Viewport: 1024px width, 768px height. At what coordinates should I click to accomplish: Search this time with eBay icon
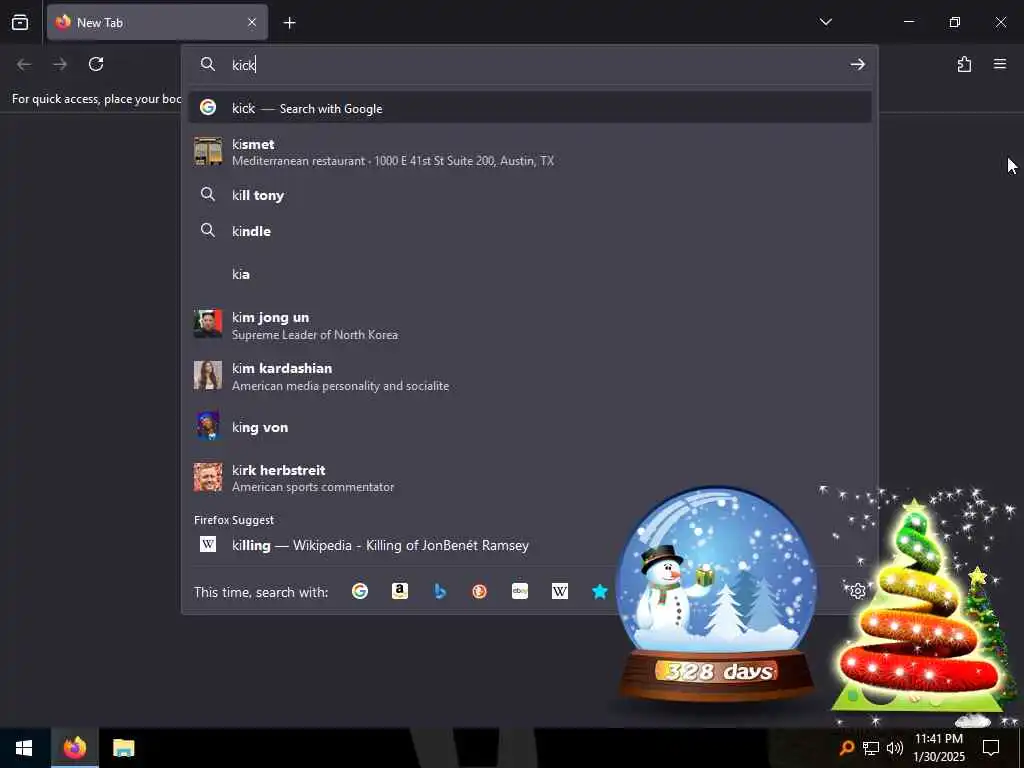tap(520, 591)
